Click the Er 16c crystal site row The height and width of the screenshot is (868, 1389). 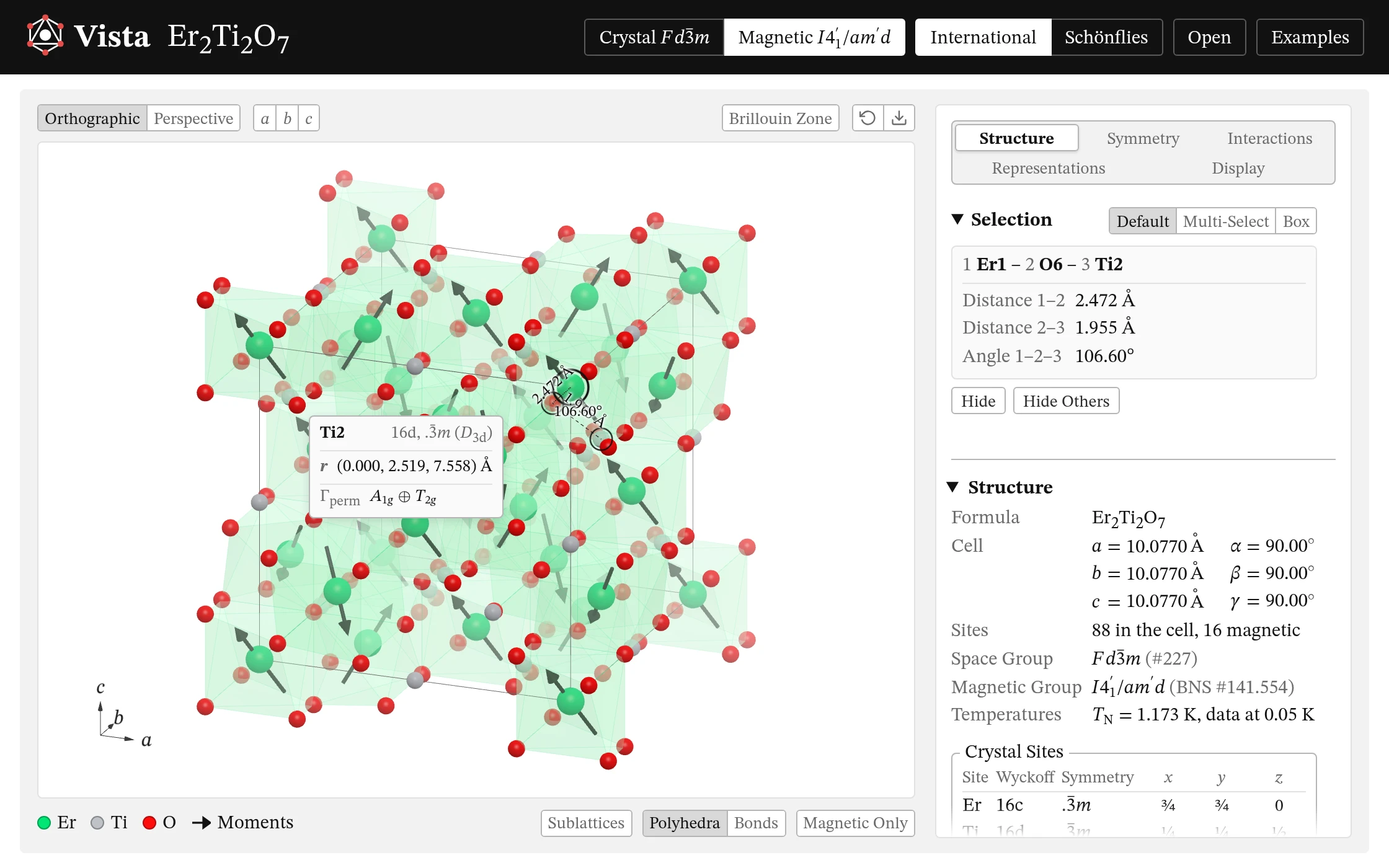click(x=1134, y=805)
